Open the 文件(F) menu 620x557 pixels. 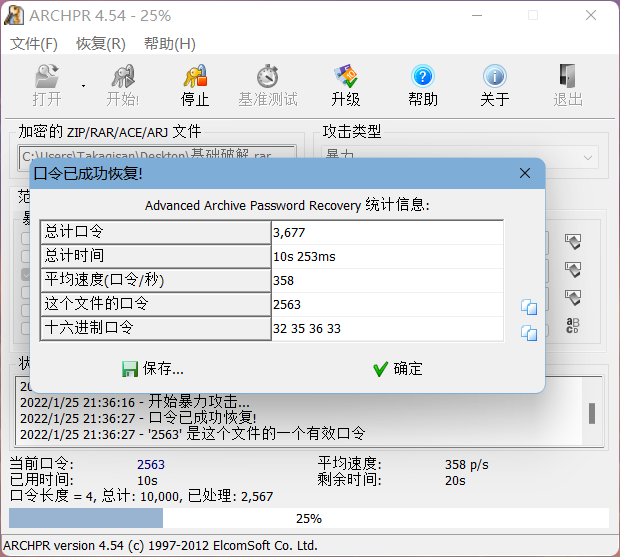34,43
